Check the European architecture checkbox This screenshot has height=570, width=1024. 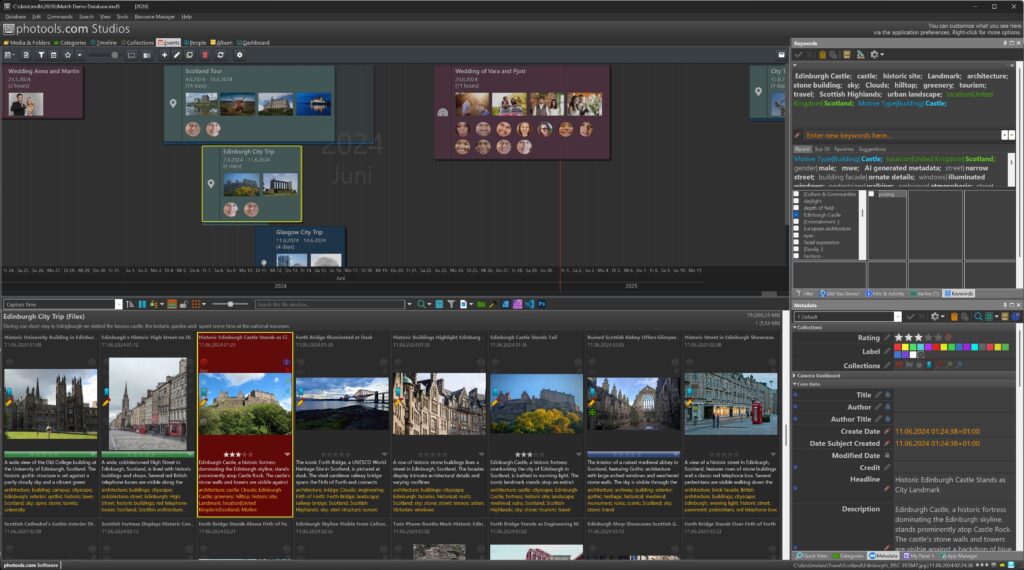pos(796,229)
